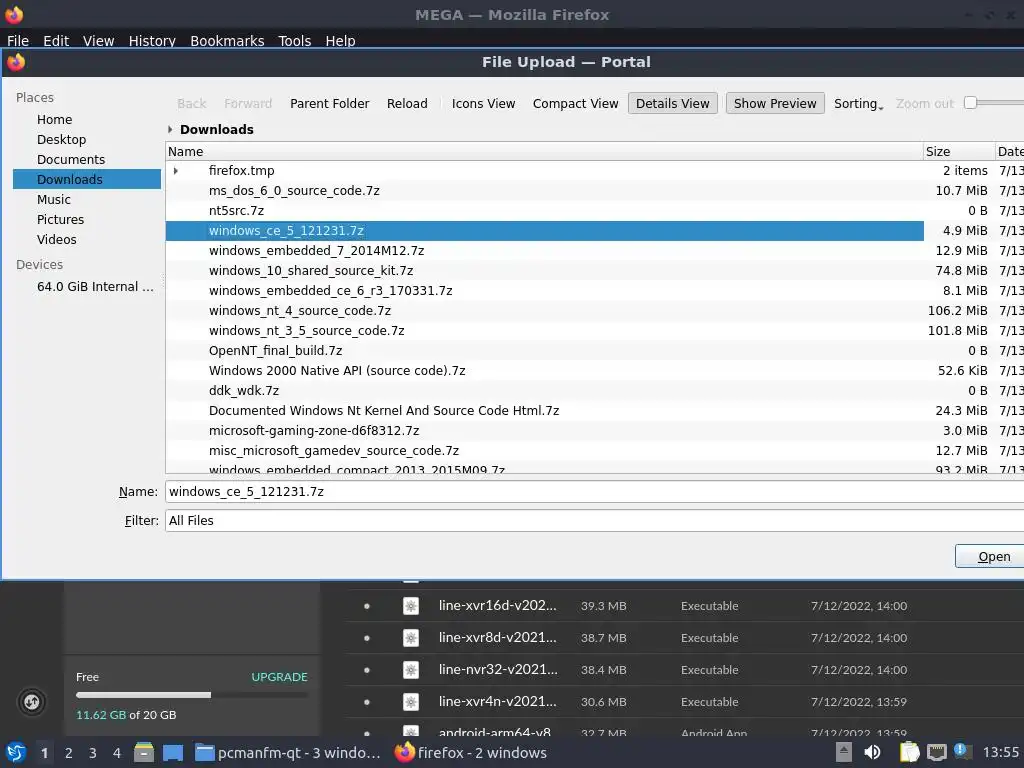Click the network monitor tray icon
The width and height of the screenshot is (1024, 768).
tap(936, 752)
